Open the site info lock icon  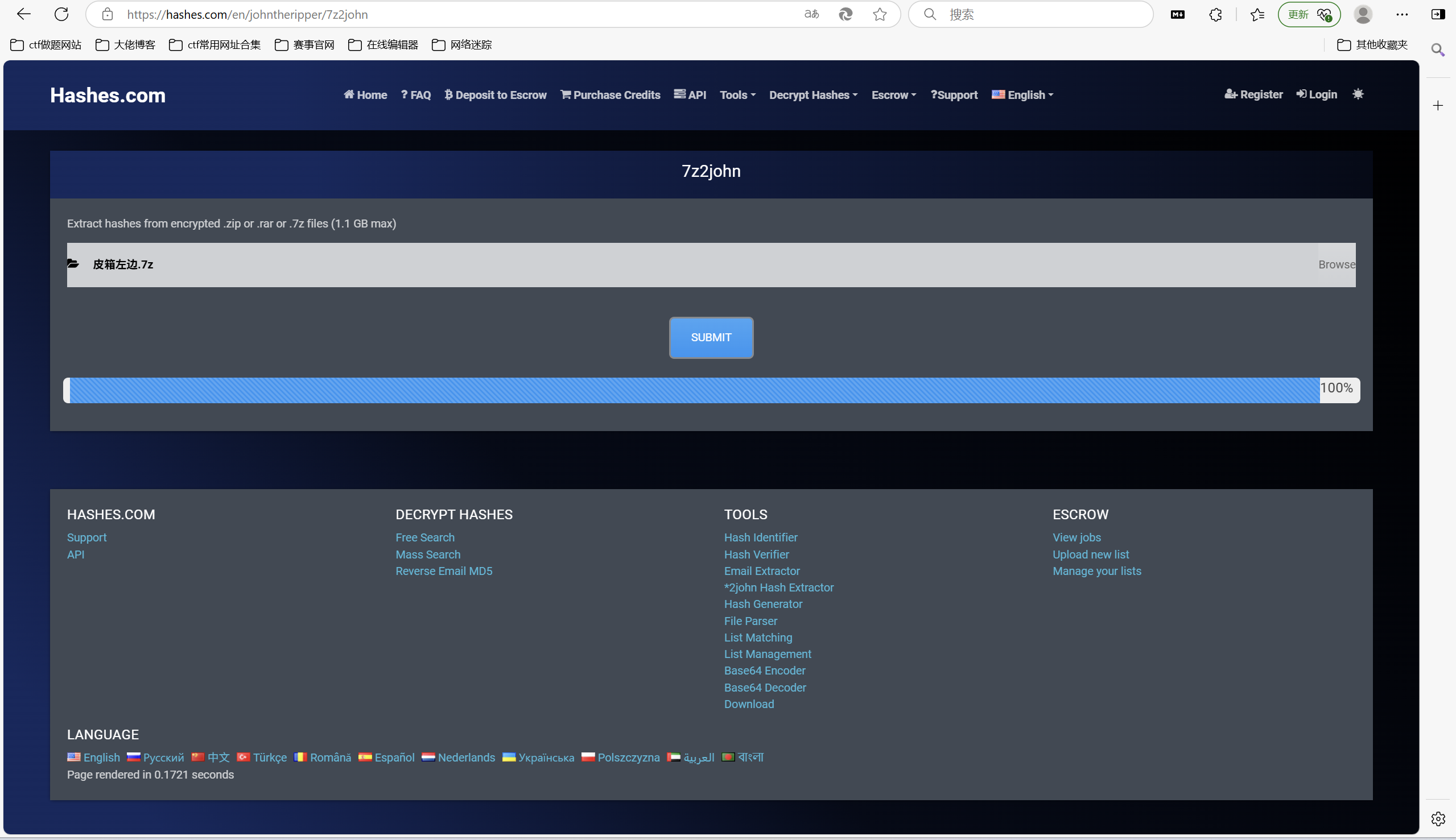point(108,14)
